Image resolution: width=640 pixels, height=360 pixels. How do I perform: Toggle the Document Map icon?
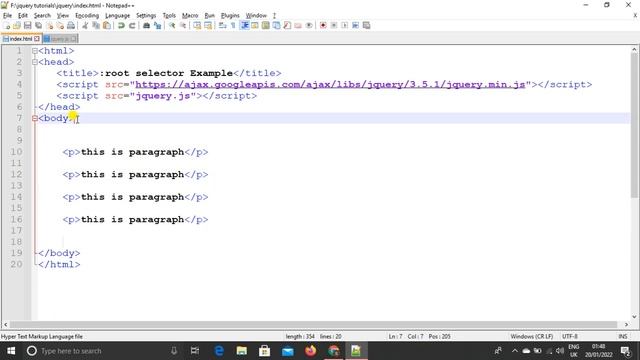click(x=266, y=25)
